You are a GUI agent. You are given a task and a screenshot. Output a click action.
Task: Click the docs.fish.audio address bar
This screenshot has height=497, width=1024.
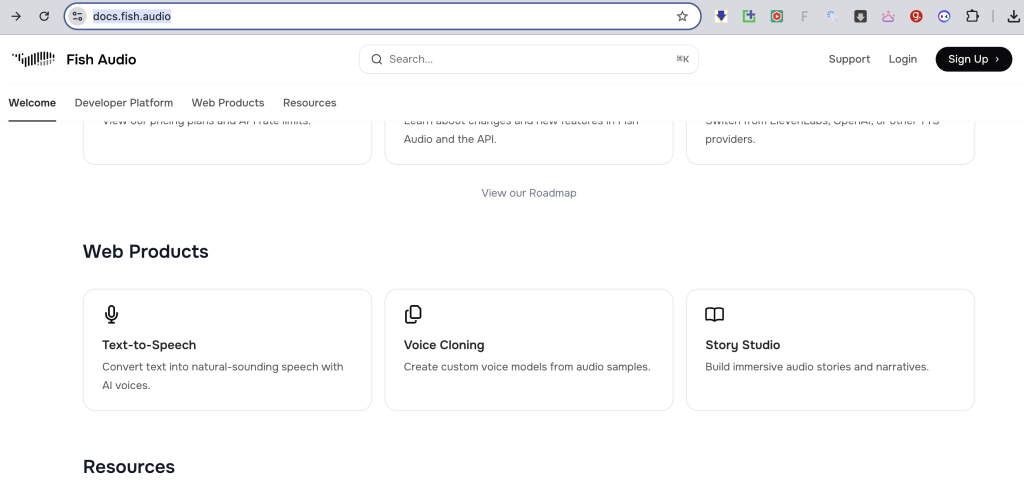coord(382,16)
